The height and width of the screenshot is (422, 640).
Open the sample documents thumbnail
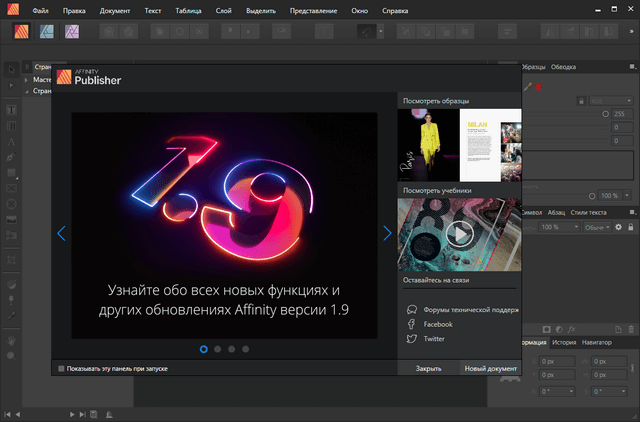pyautogui.click(x=458, y=143)
